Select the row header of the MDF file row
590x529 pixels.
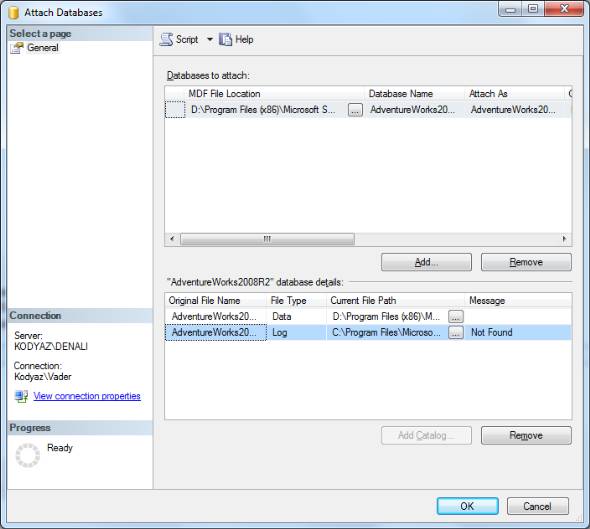click(x=175, y=109)
